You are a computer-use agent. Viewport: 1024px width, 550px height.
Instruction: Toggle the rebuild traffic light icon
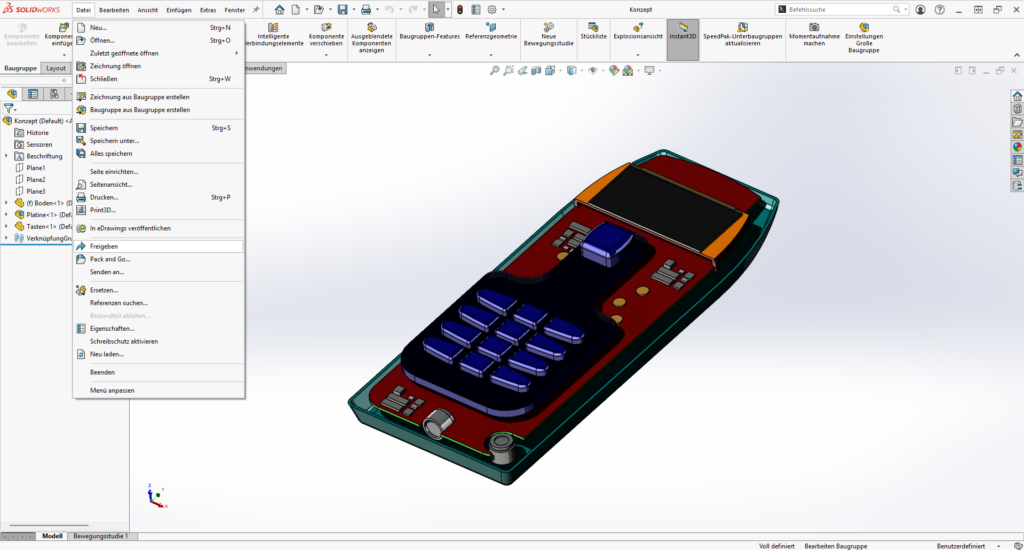coord(459,9)
